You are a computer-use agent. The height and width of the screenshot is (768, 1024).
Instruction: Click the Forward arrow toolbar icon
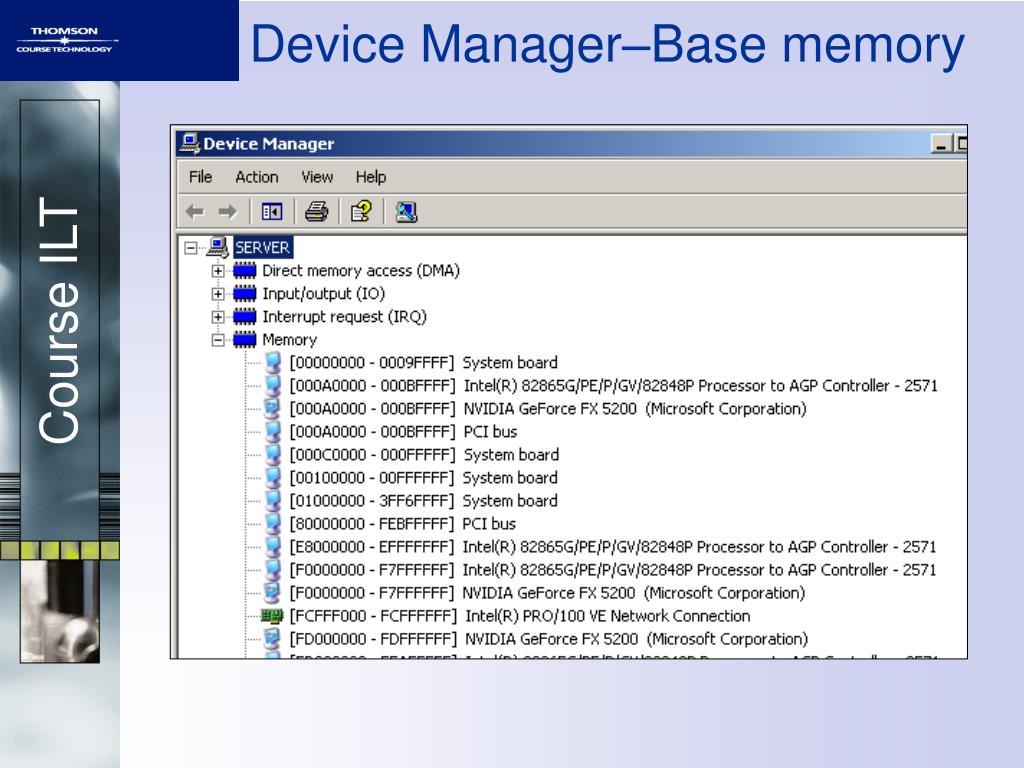[227, 212]
